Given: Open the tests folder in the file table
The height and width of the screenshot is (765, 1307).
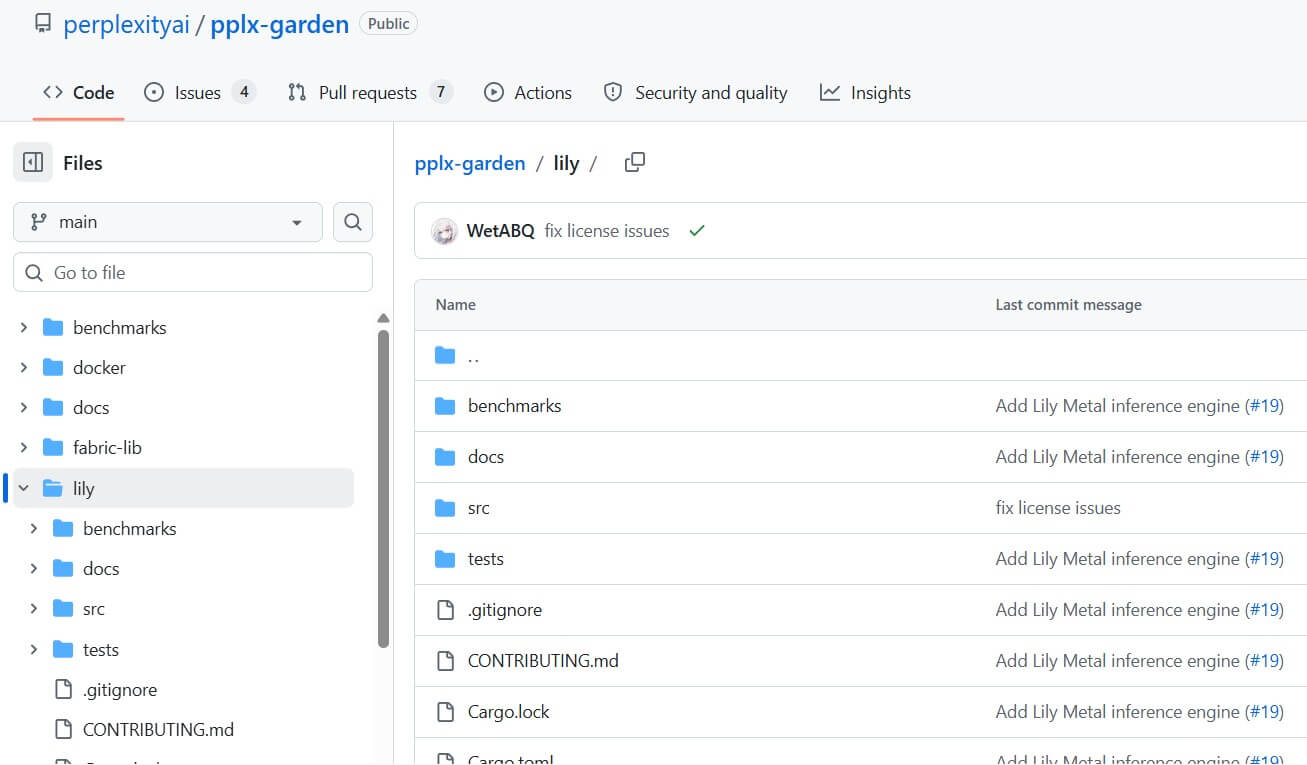Looking at the screenshot, I should 486,559.
